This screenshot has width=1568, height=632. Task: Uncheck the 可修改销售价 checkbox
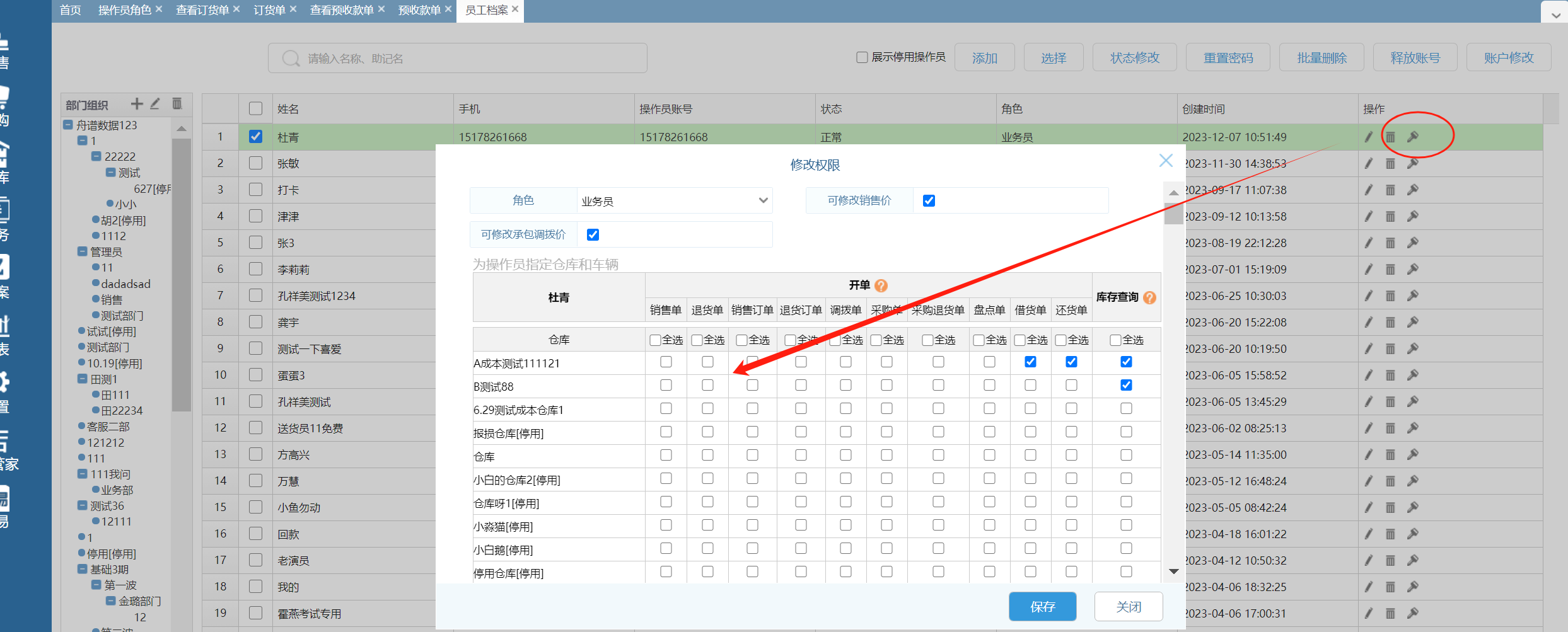[929, 201]
